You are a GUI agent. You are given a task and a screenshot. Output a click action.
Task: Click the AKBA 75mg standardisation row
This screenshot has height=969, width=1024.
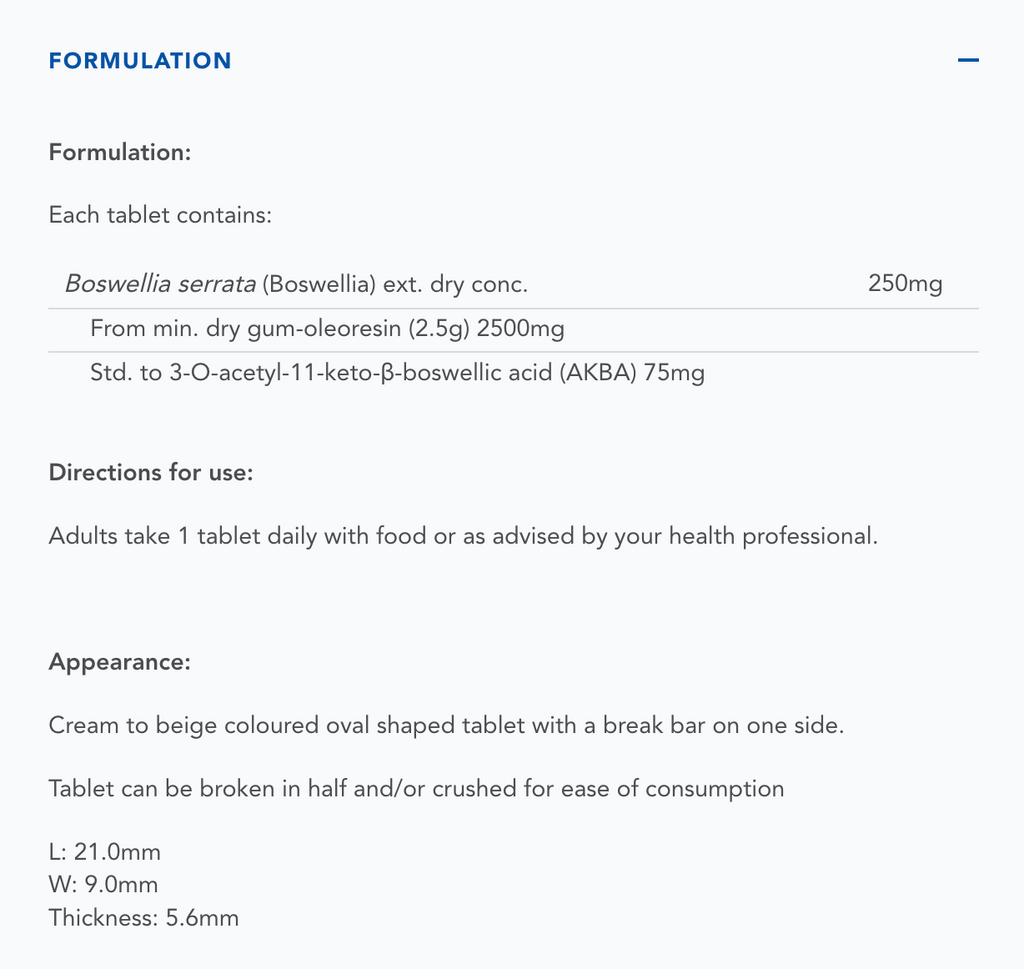tap(397, 373)
